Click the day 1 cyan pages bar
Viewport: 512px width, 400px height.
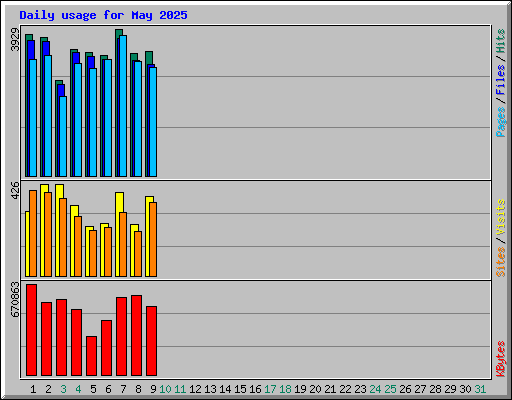click(x=33, y=118)
